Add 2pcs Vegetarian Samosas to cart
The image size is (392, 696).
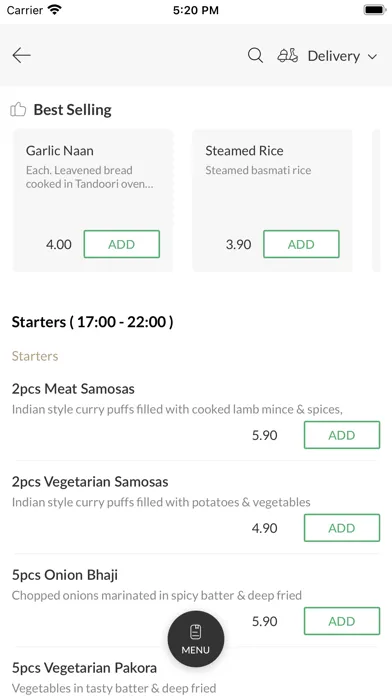click(342, 528)
